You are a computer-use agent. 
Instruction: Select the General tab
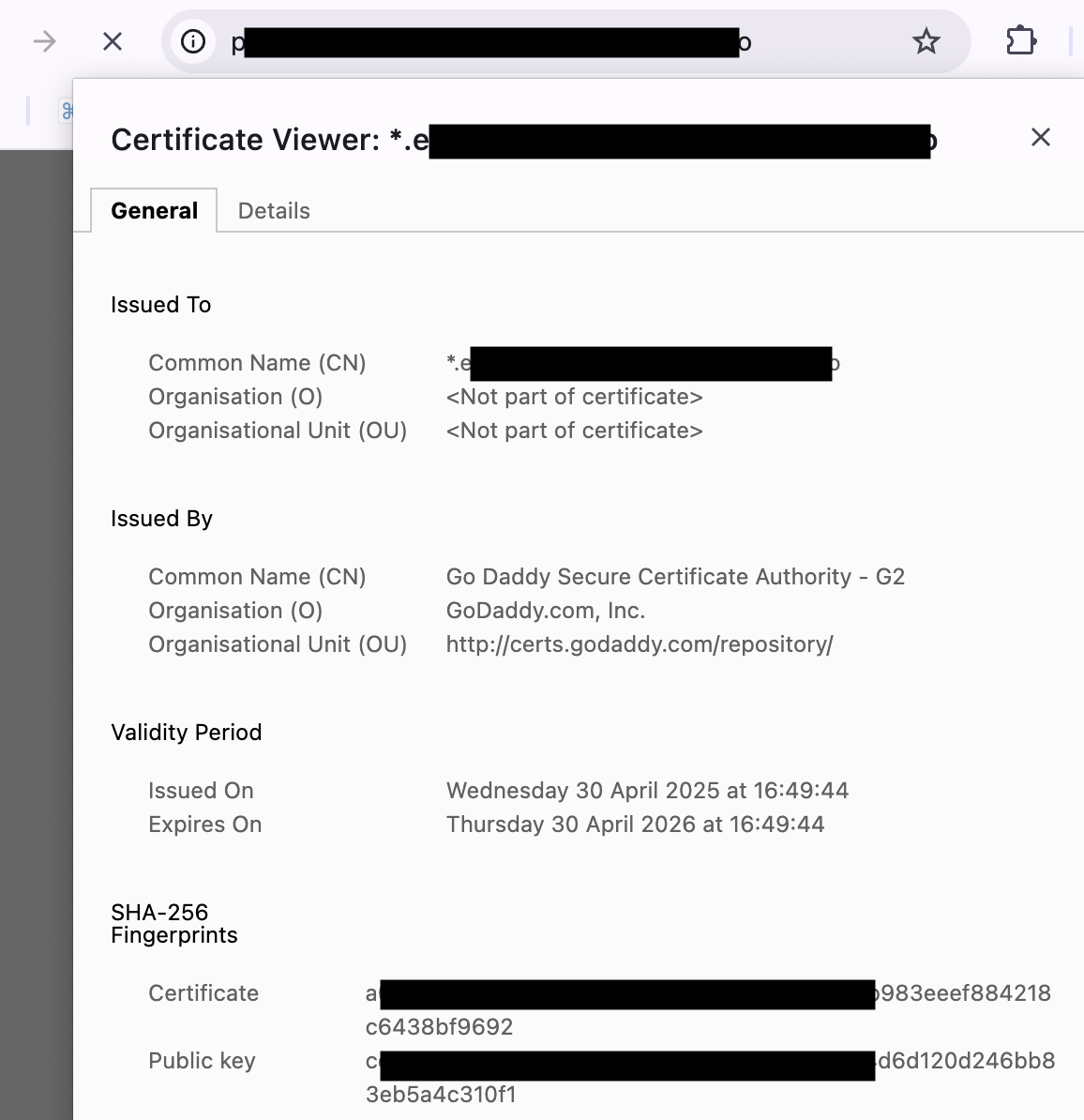[x=154, y=211]
